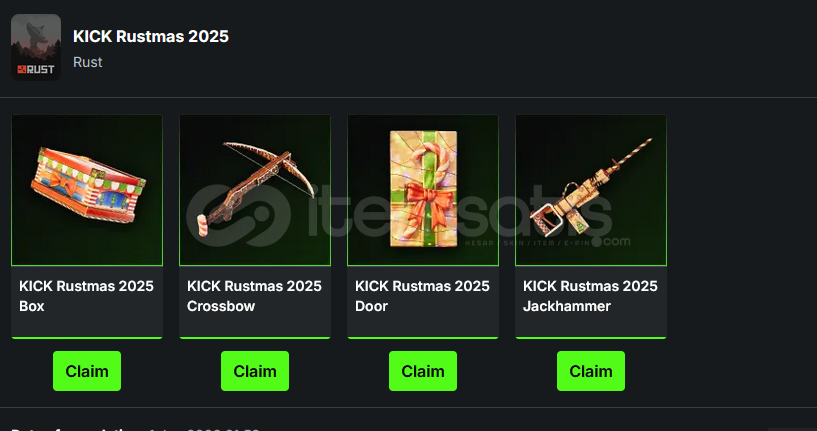This screenshot has height=431, width=817.
Task: Click the Rust game name under title
Action: pyautogui.click(x=88, y=62)
